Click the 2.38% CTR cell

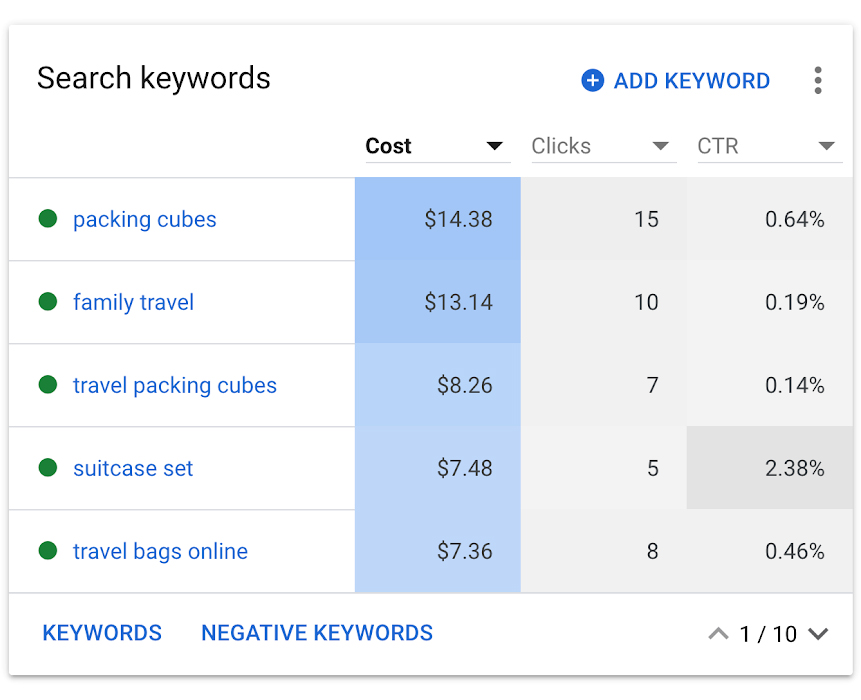pyautogui.click(x=769, y=468)
